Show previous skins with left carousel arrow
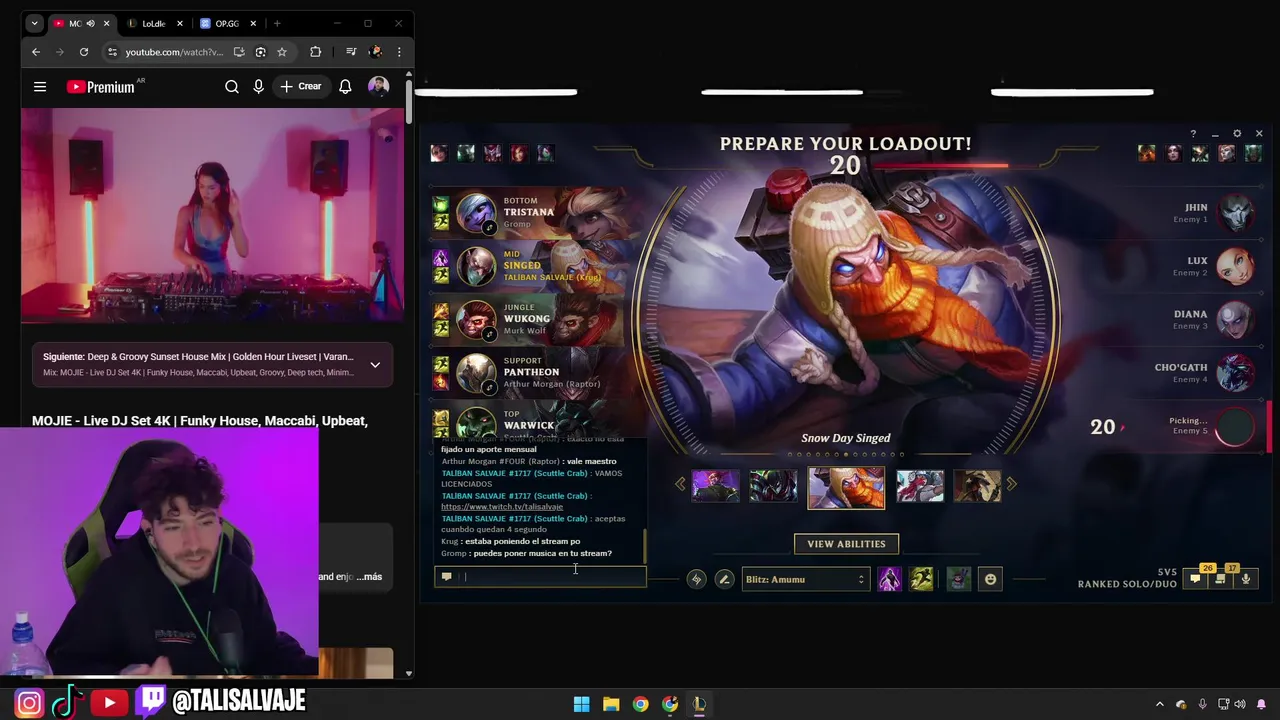The height and width of the screenshot is (720, 1280). (681, 484)
